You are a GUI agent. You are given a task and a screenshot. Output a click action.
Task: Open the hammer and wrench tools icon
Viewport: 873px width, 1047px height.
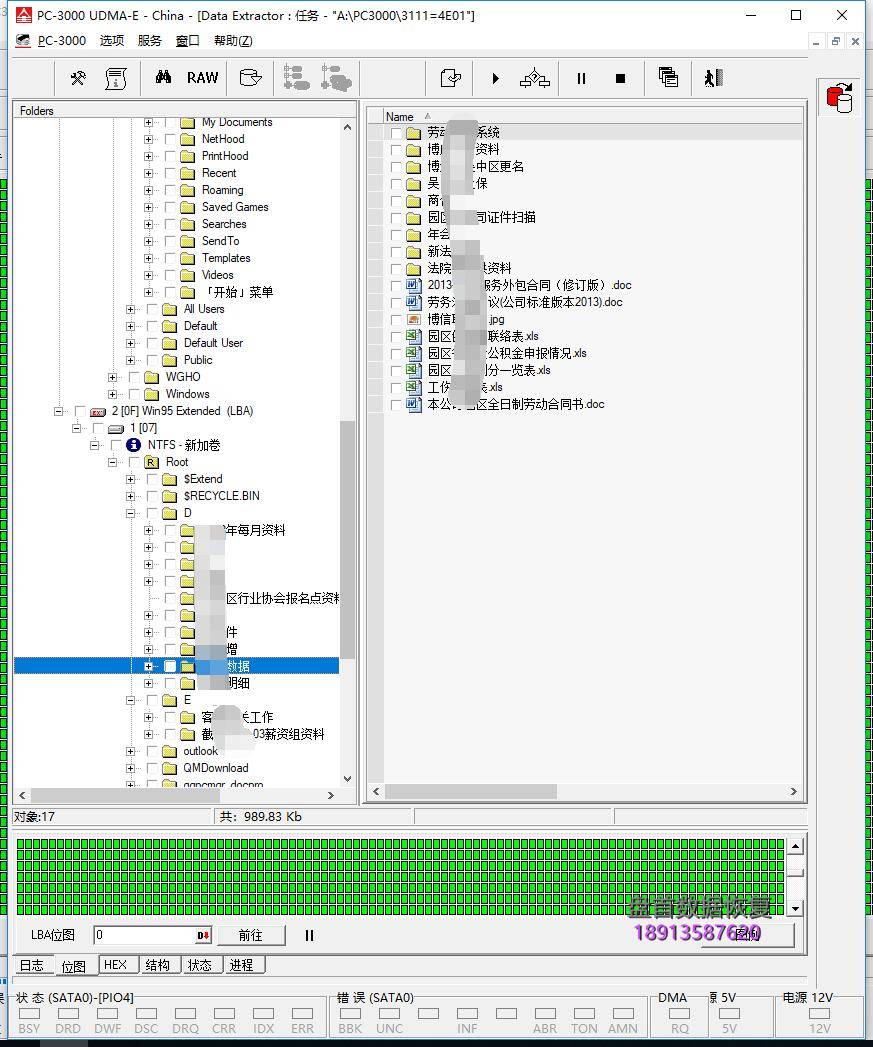[78, 78]
